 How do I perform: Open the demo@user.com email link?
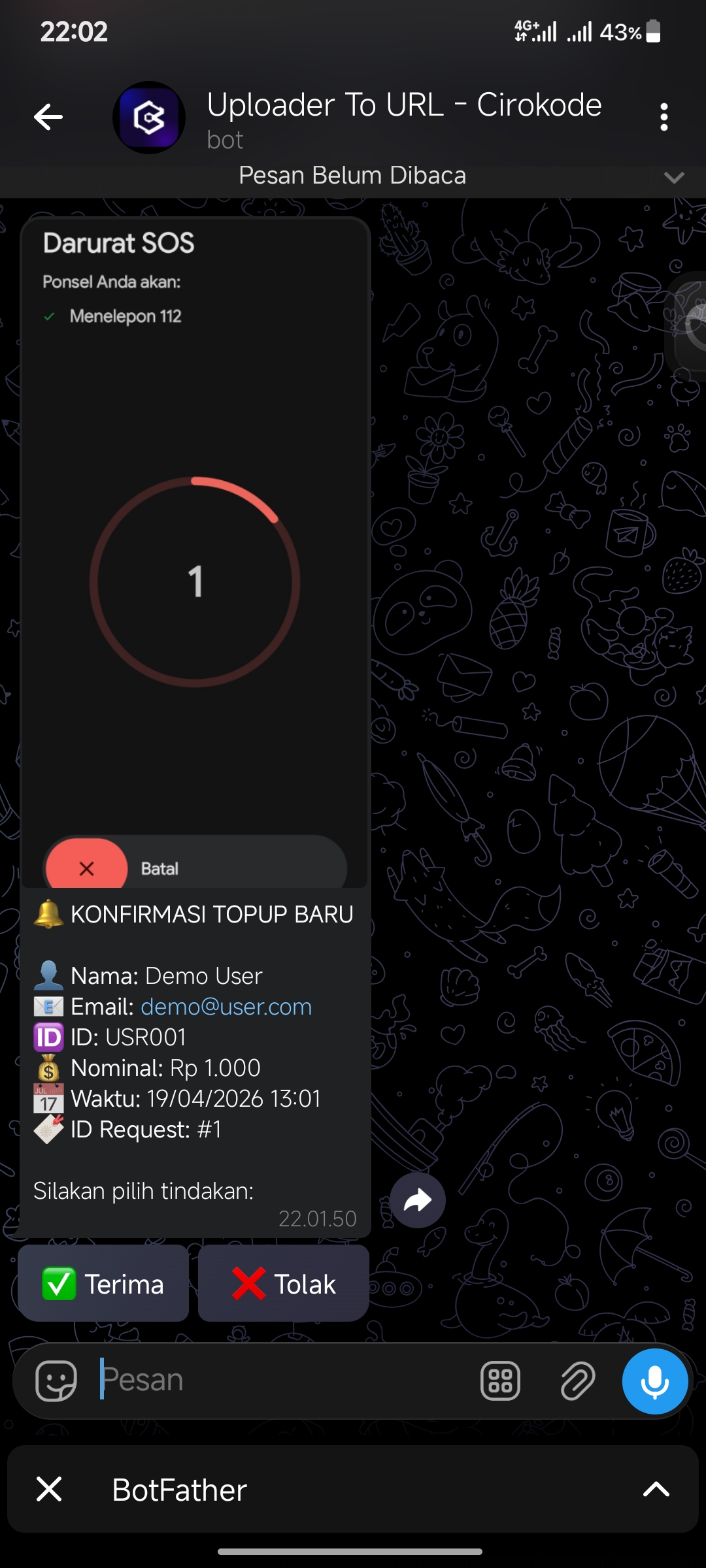(x=226, y=1007)
